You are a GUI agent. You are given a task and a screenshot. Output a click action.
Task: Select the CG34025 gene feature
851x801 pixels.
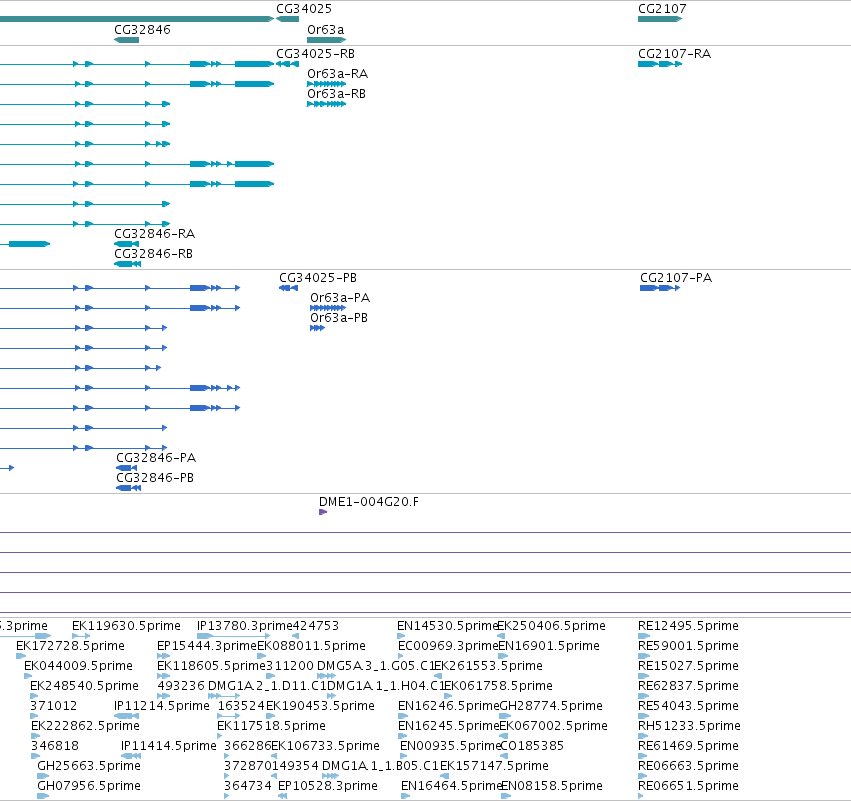click(x=287, y=19)
